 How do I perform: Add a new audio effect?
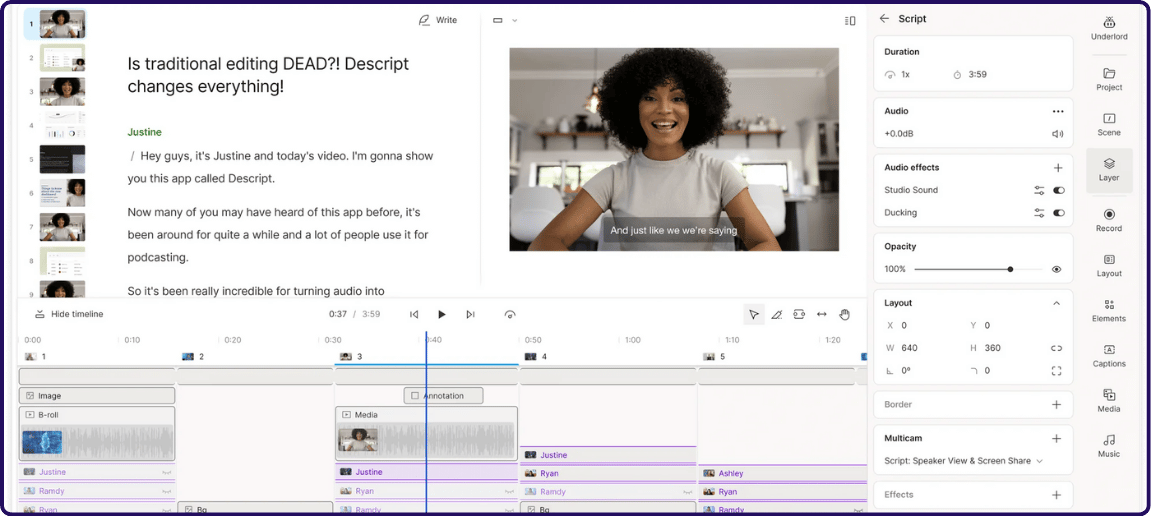tap(1058, 167)
